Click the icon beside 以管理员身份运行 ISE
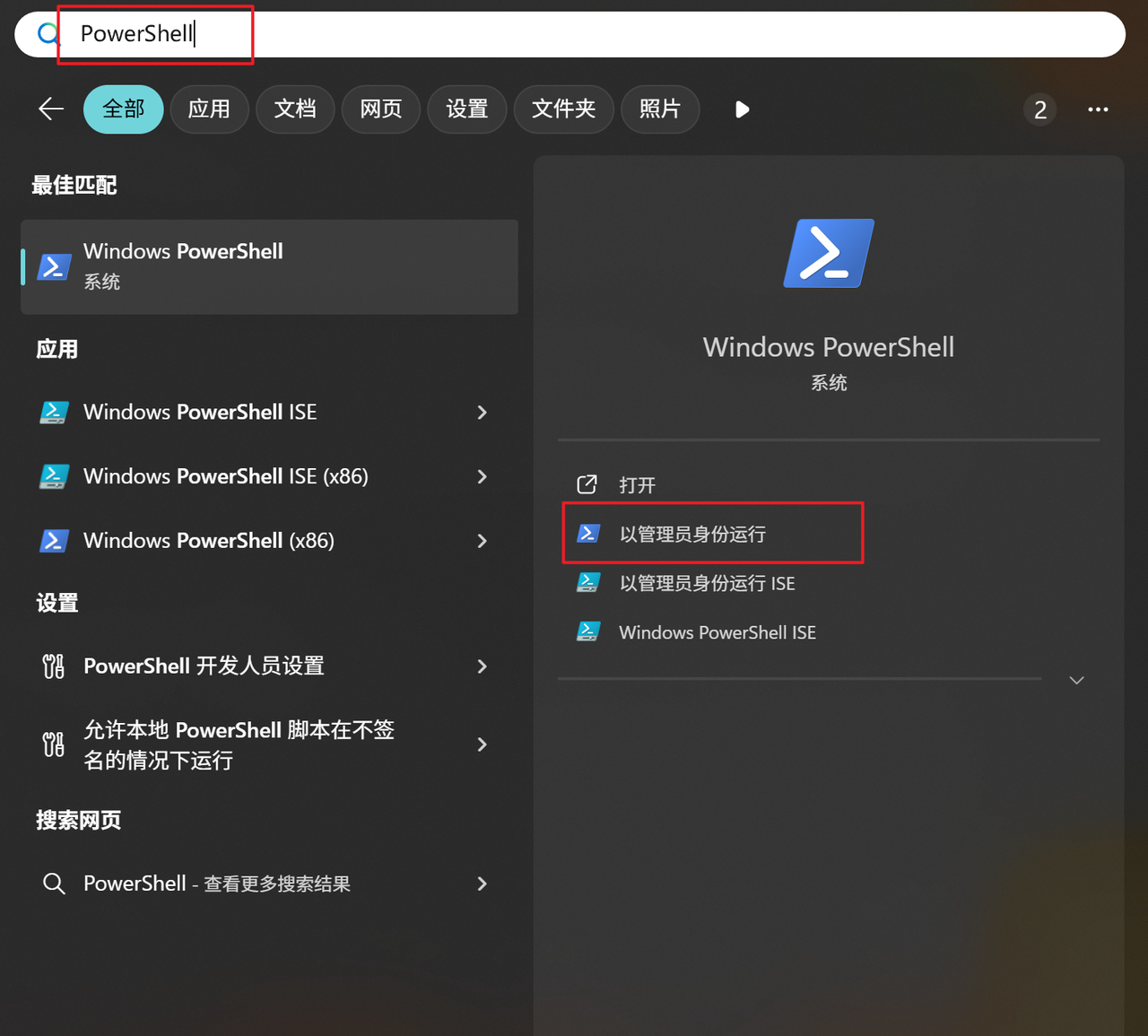The width and height of the screenshot is (1148, 1036). 588,583
